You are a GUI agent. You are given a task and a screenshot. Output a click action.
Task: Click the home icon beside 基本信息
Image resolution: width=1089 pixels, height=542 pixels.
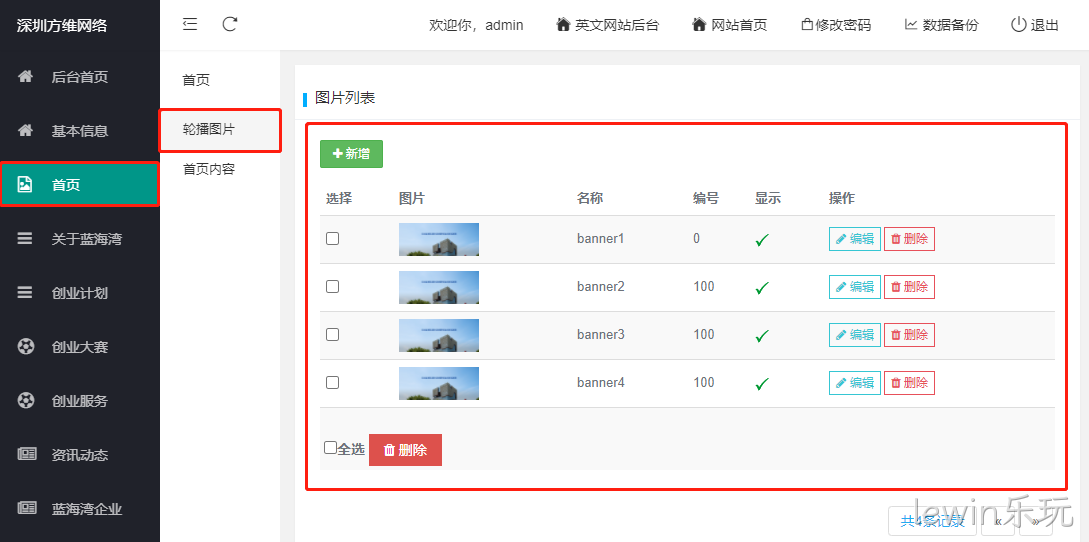tap(25, 131)
